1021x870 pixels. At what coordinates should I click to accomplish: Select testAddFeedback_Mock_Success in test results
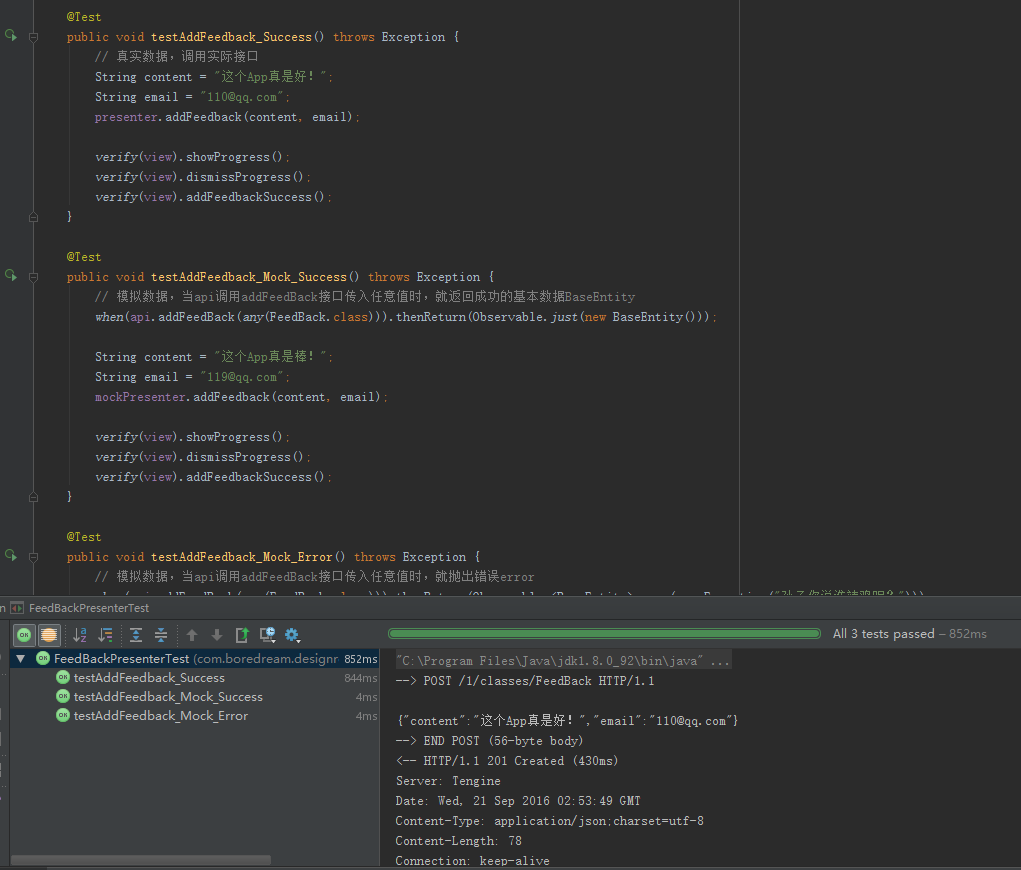coord(168,697)
